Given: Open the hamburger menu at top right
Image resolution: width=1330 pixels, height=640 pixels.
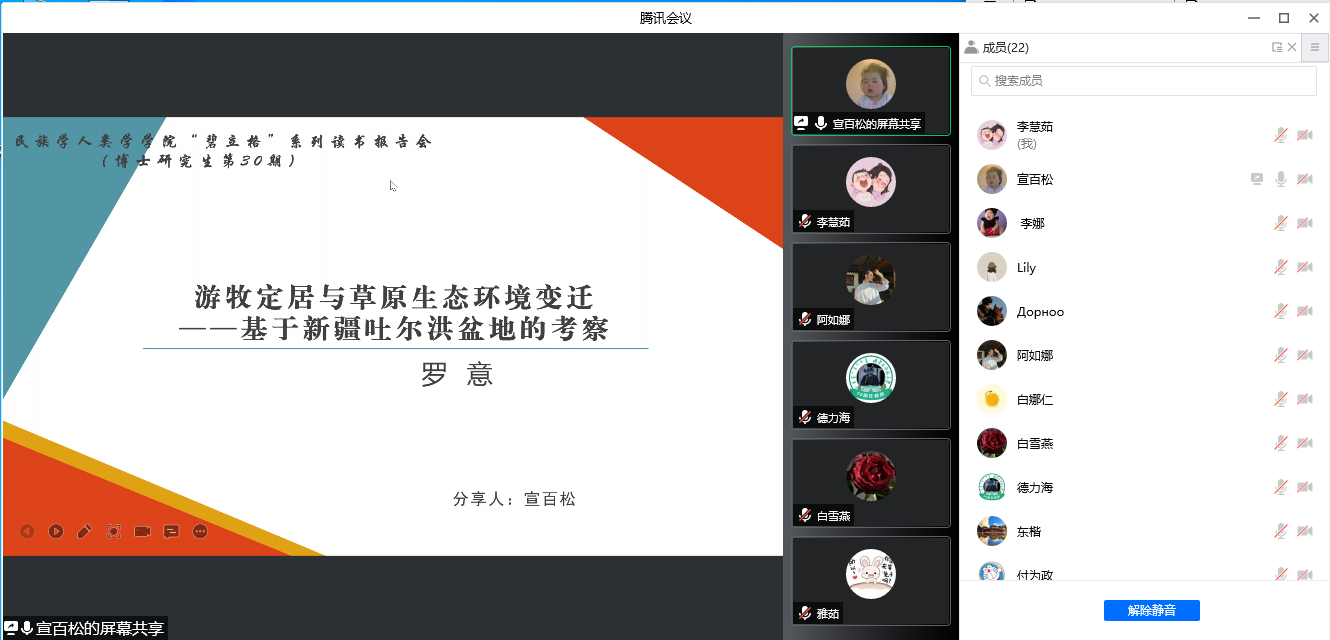Looking at the screenshot, I should [1315, 47].
